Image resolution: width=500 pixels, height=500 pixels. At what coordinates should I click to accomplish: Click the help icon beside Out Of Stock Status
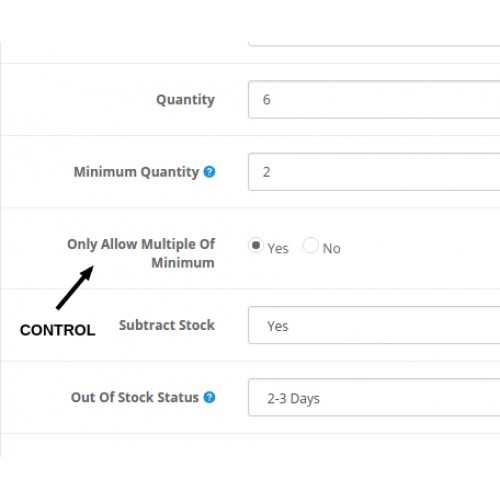(209, 397)
